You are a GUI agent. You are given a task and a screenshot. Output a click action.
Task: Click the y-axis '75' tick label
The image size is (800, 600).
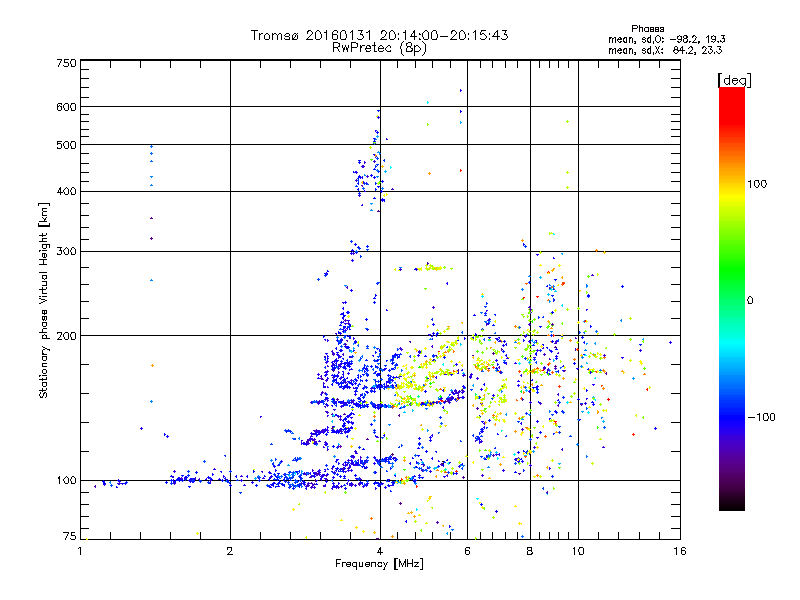[x=70, y=536]
